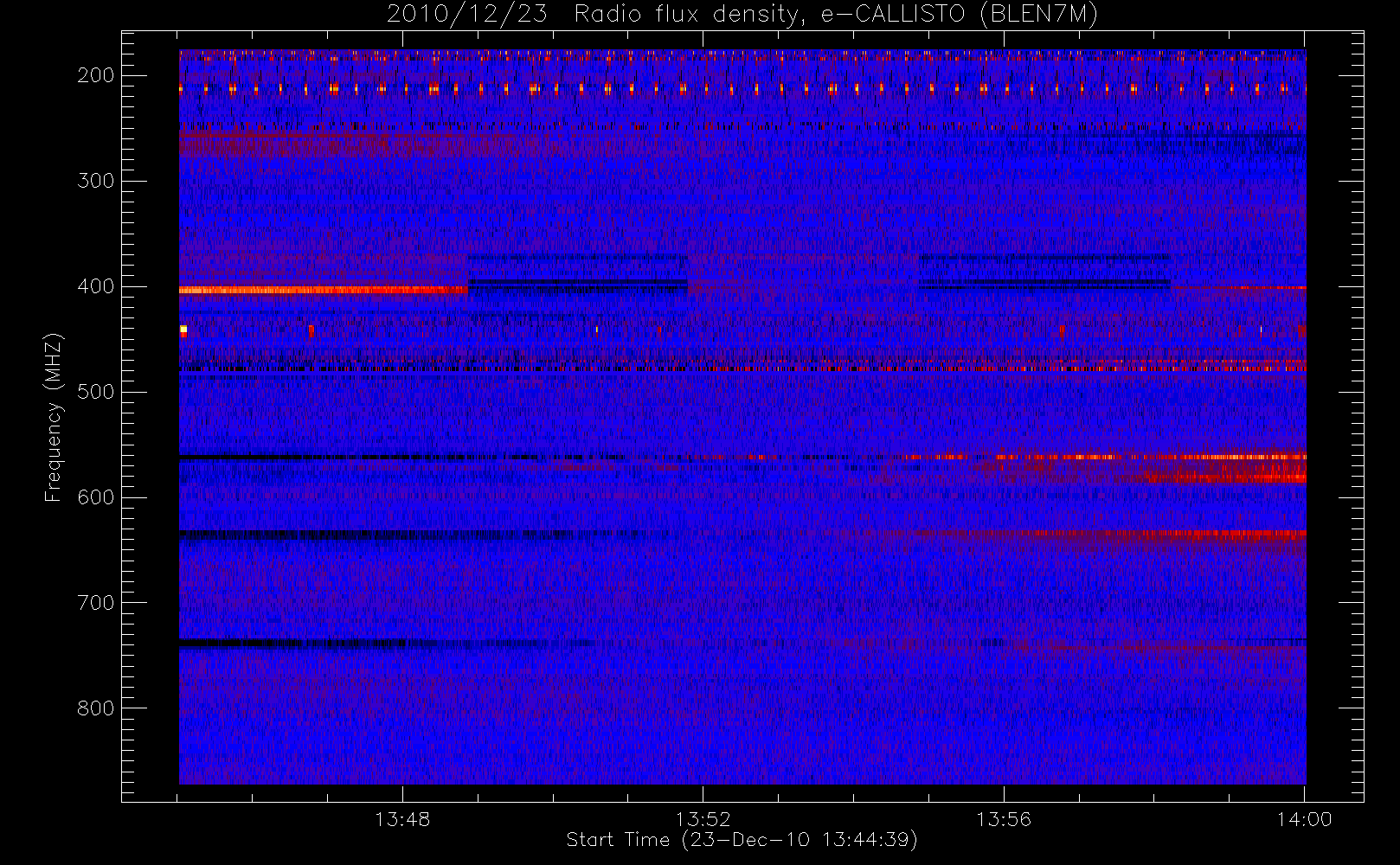Viewport: 1400px width, 865px height.
Task: Click the plot title '2010/12/23 Radio flux density'
Action: point(742,14)
